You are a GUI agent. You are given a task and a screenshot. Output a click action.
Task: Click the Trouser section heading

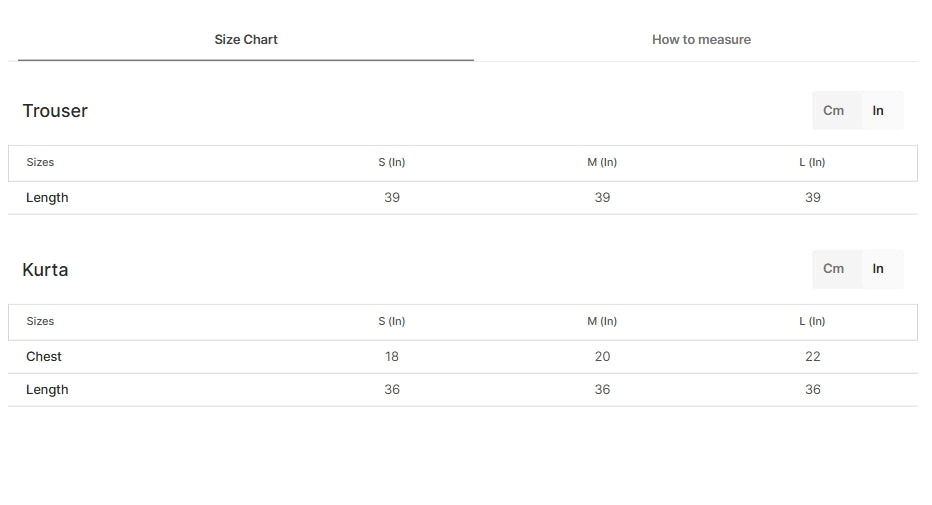(55, 111)
